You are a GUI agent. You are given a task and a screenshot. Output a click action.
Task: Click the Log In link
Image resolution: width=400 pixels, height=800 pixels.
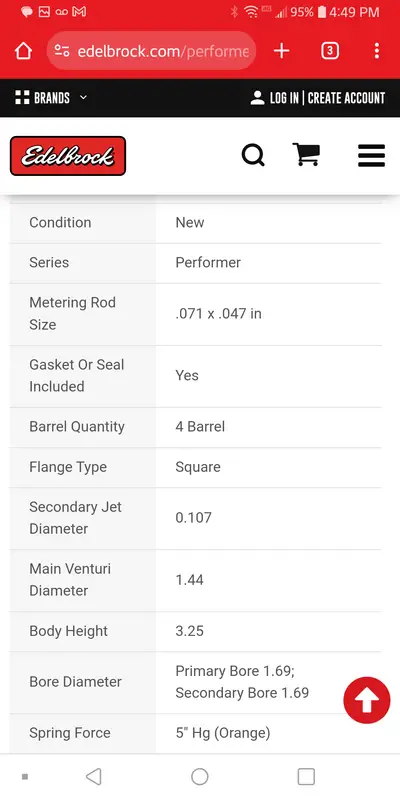click(x=284, y=98)
